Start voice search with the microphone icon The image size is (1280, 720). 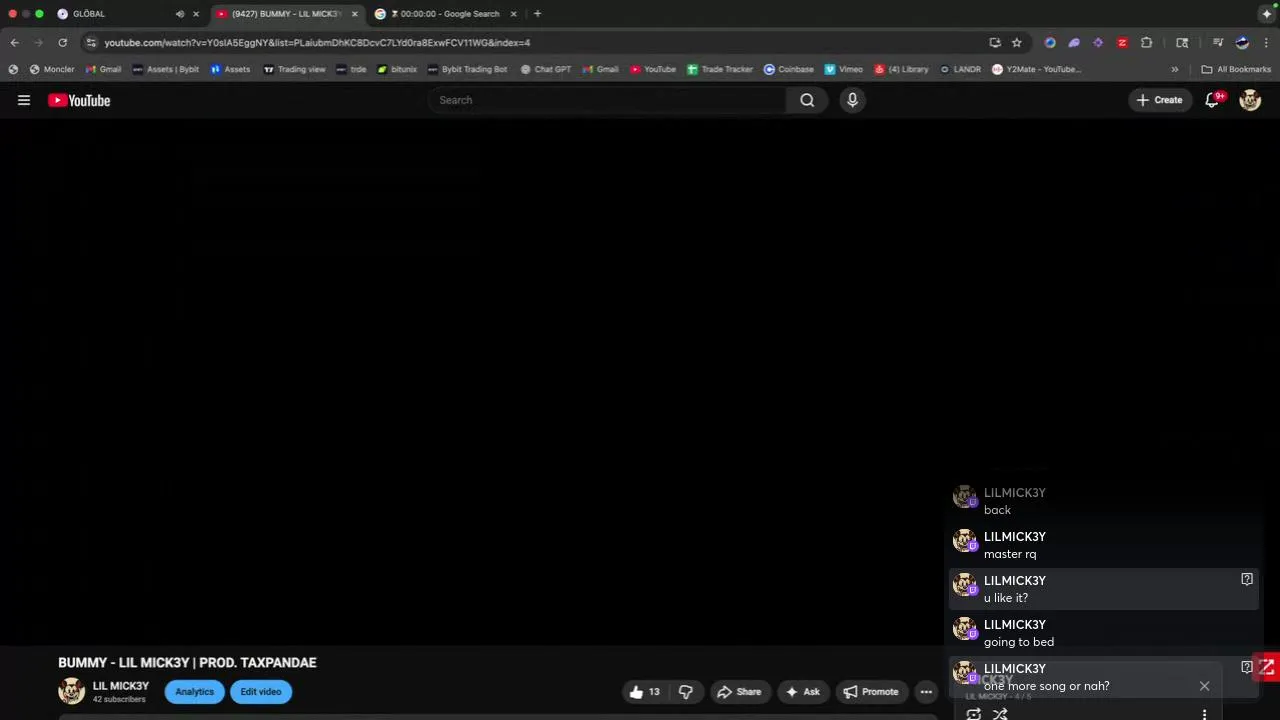[852, 100]
